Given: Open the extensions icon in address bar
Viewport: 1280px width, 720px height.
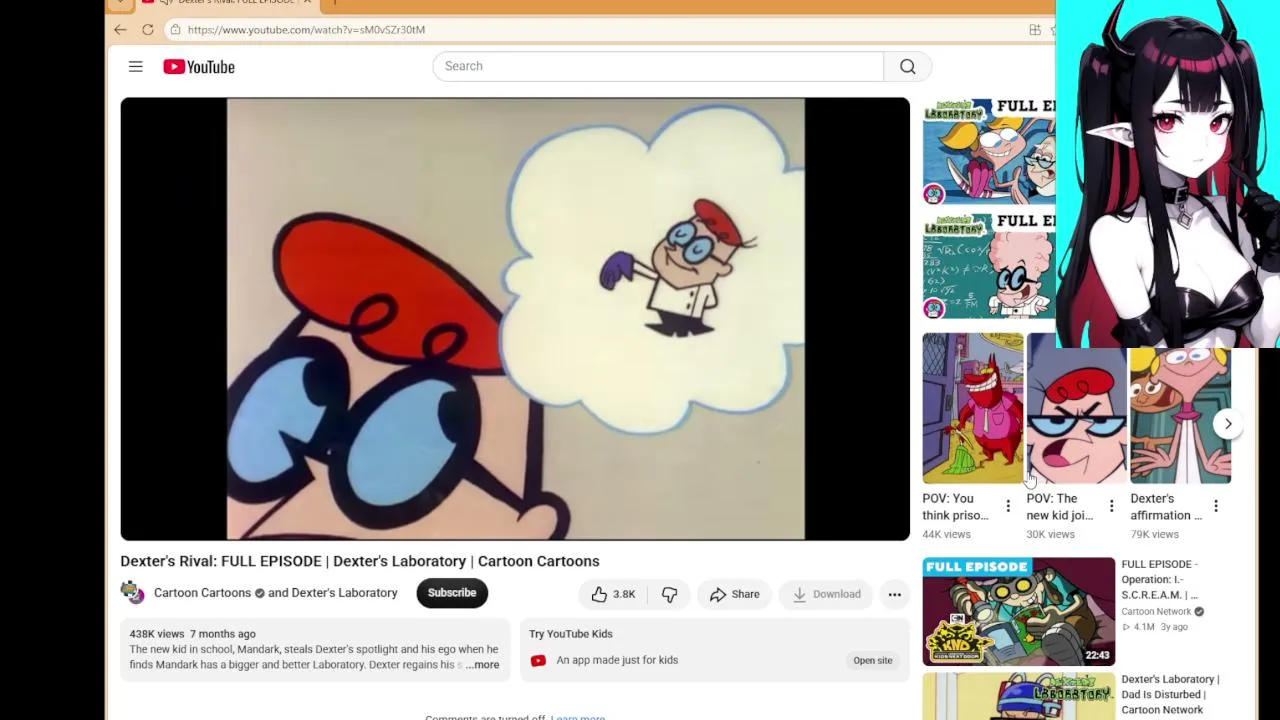Looking at the screenshot, I should [1035, 30].
